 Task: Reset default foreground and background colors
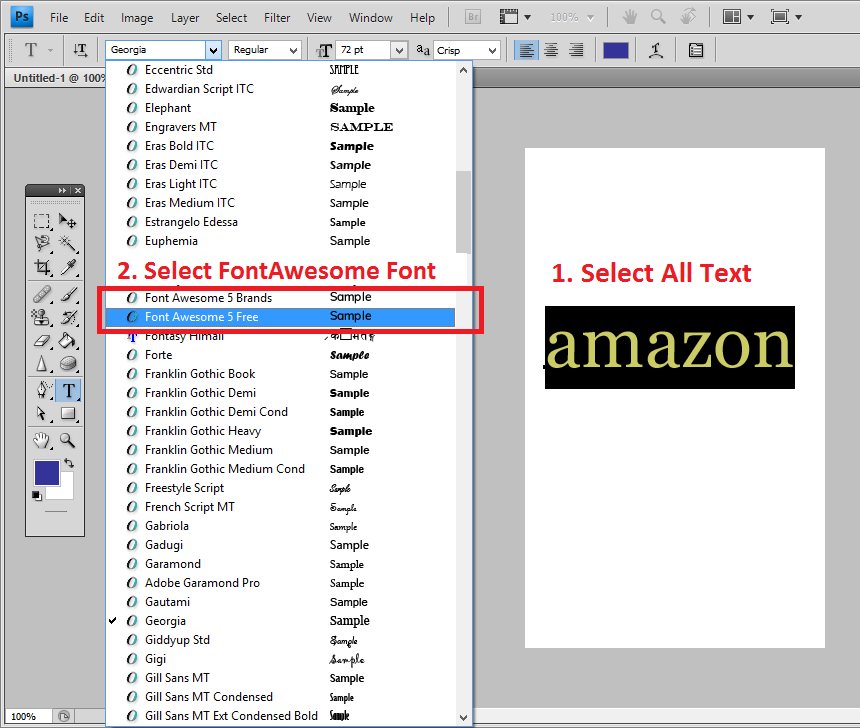(x=37, y=496)
